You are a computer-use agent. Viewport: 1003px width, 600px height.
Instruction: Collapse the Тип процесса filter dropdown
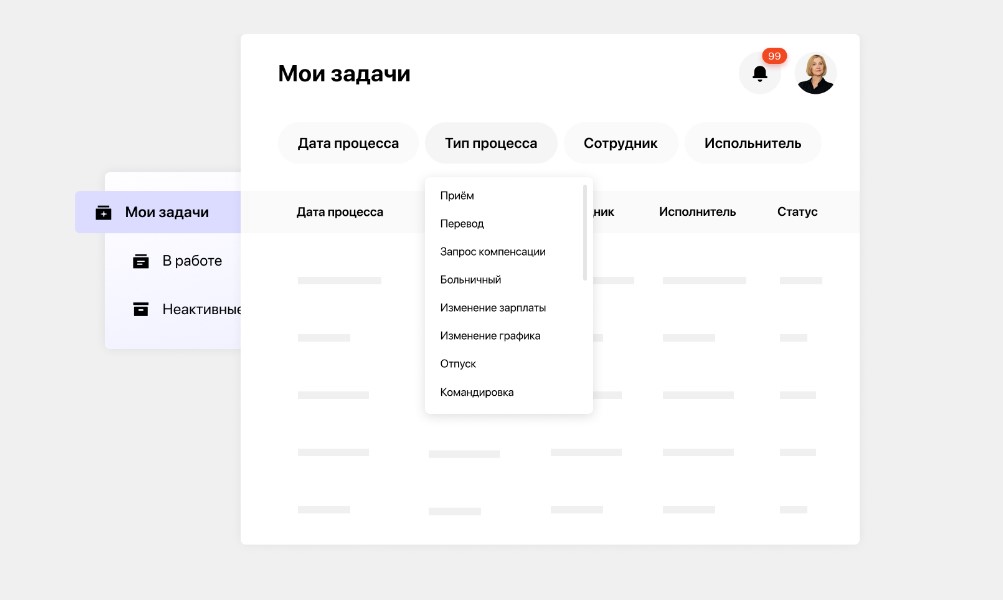click(x=491, y=143)
